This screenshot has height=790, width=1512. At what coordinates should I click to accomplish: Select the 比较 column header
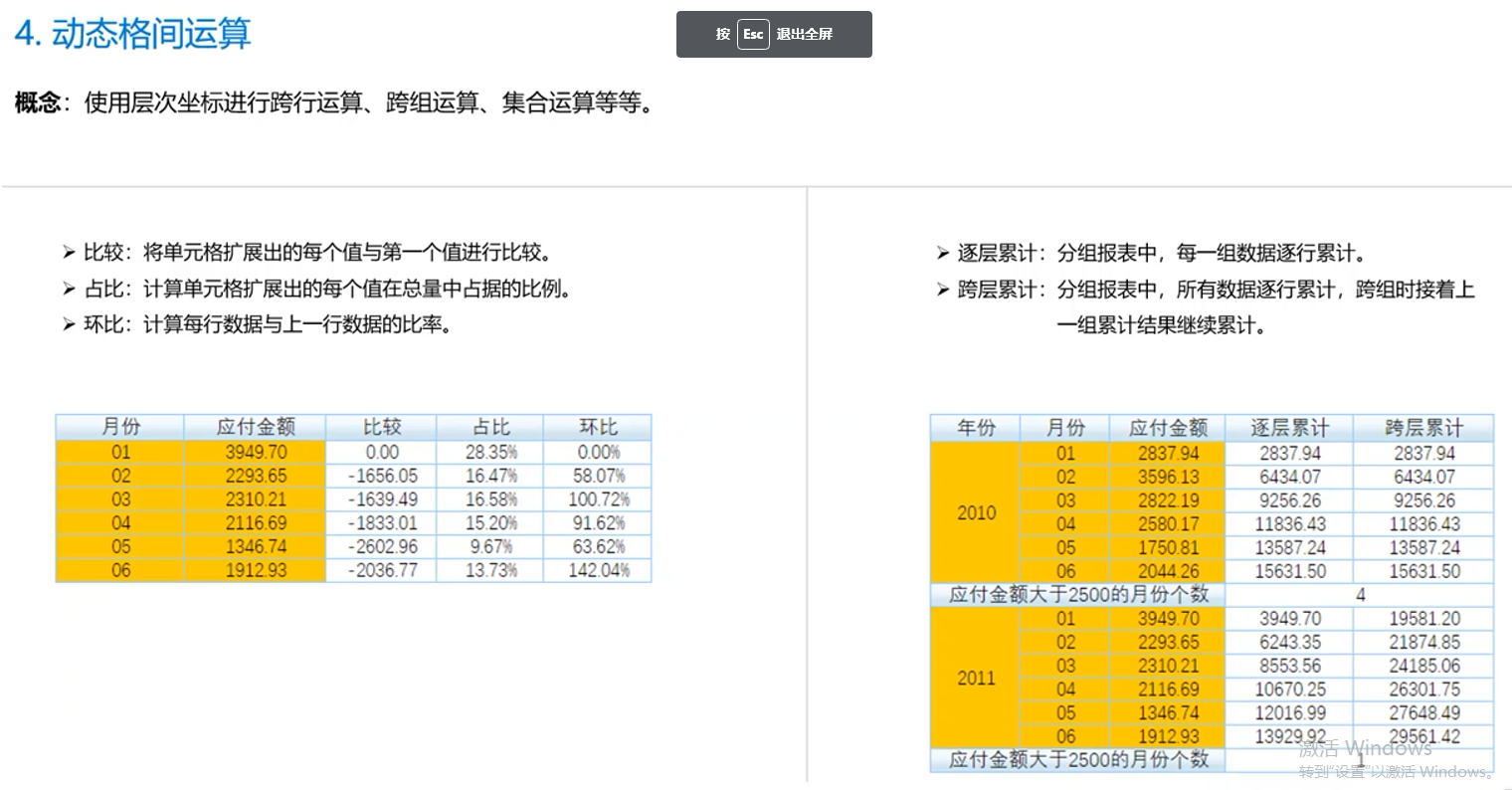[x=381, y=427]
